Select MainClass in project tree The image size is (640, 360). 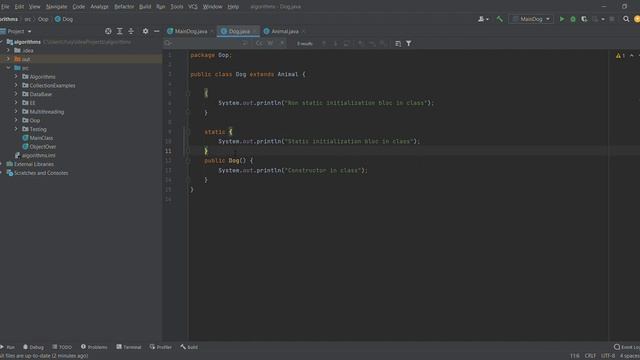point(41,138)
